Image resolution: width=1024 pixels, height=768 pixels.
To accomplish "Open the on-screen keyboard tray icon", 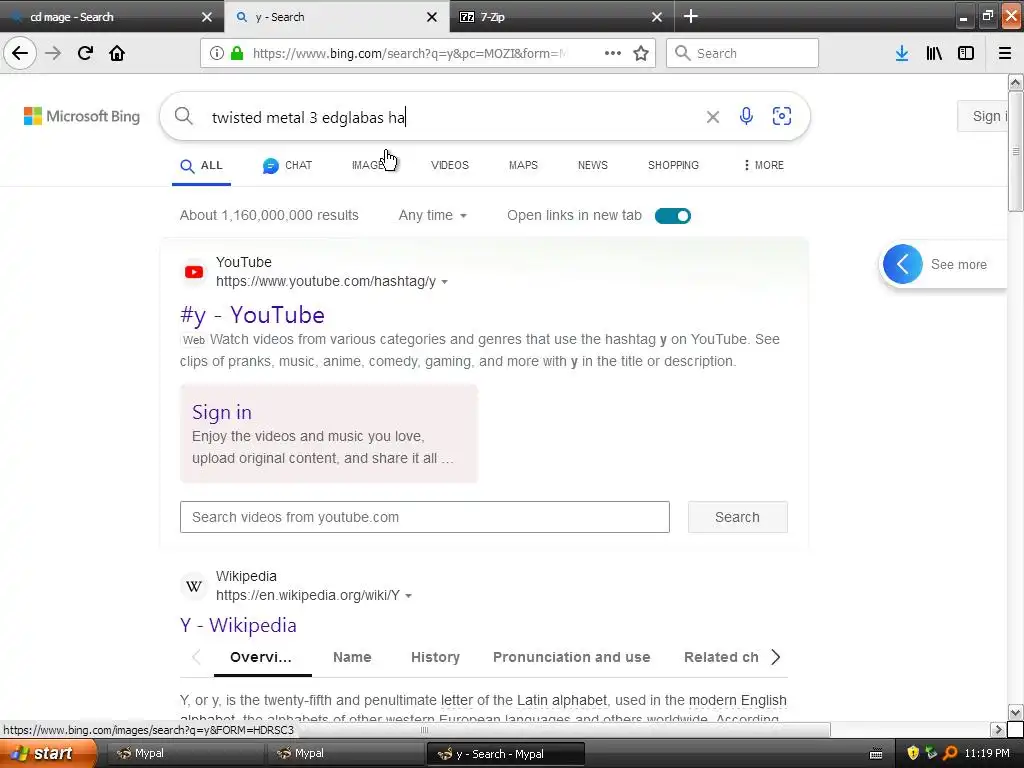I will click(x=876, y=754).
